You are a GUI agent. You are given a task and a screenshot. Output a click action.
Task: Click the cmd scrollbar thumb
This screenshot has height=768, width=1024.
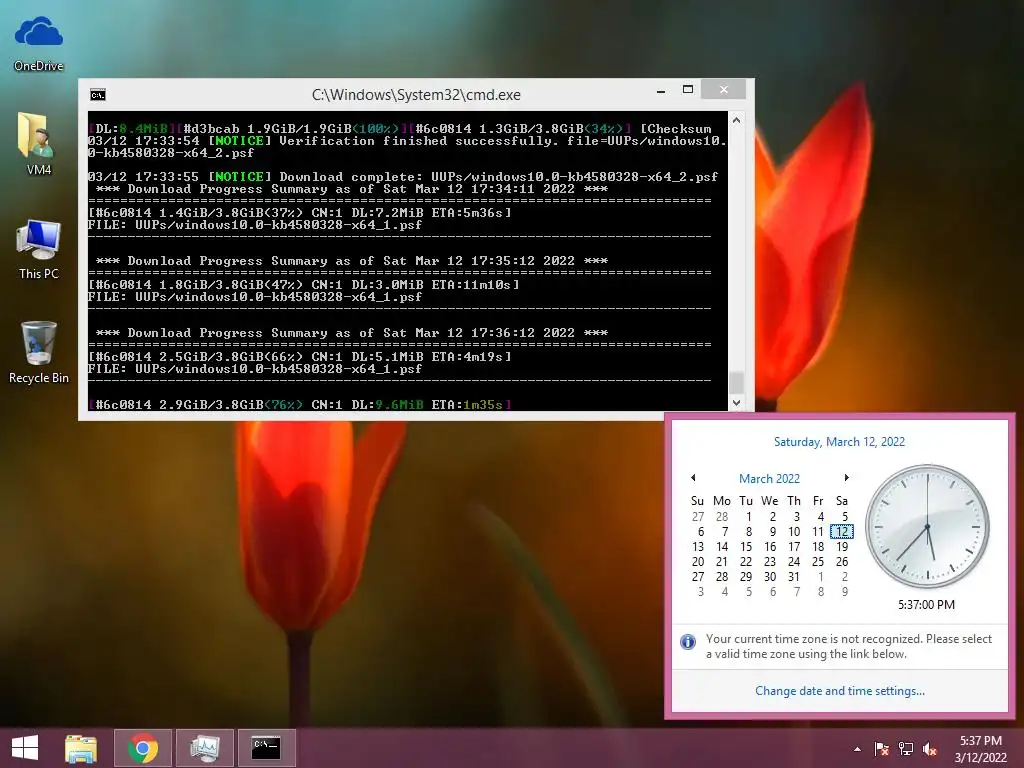coord(737,382)
